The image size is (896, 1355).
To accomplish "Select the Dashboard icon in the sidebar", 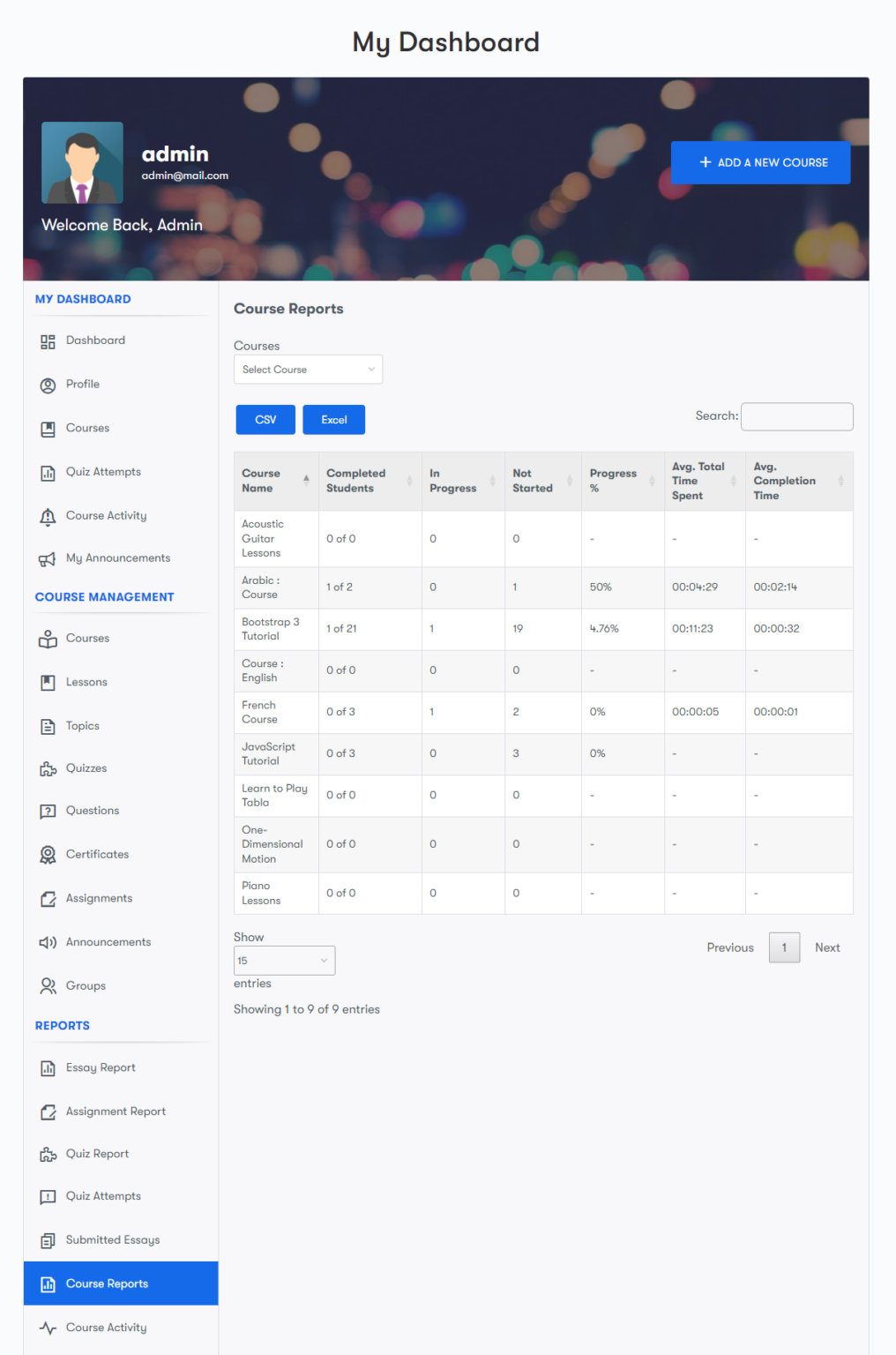I will 48,341.
